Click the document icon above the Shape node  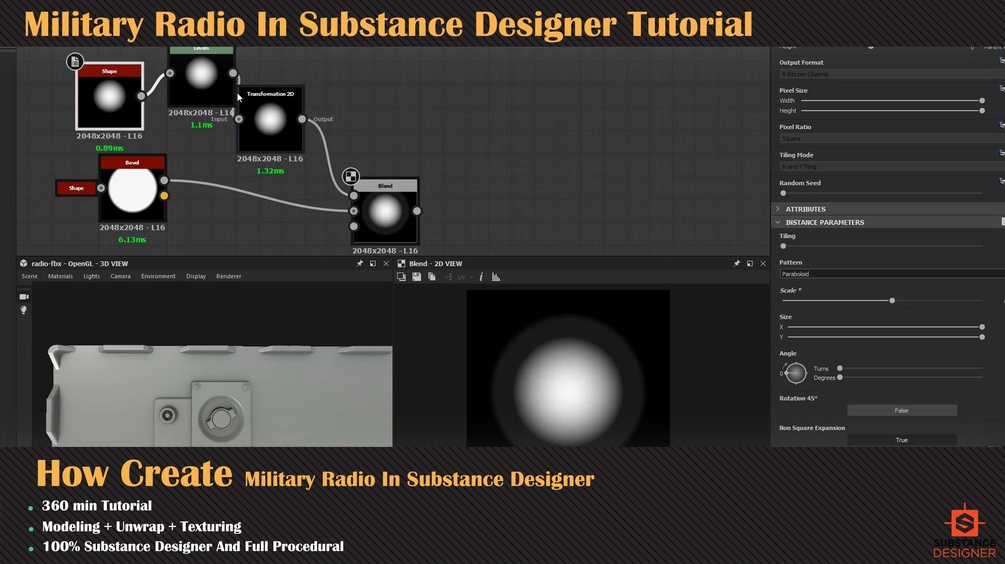(75, 62)
